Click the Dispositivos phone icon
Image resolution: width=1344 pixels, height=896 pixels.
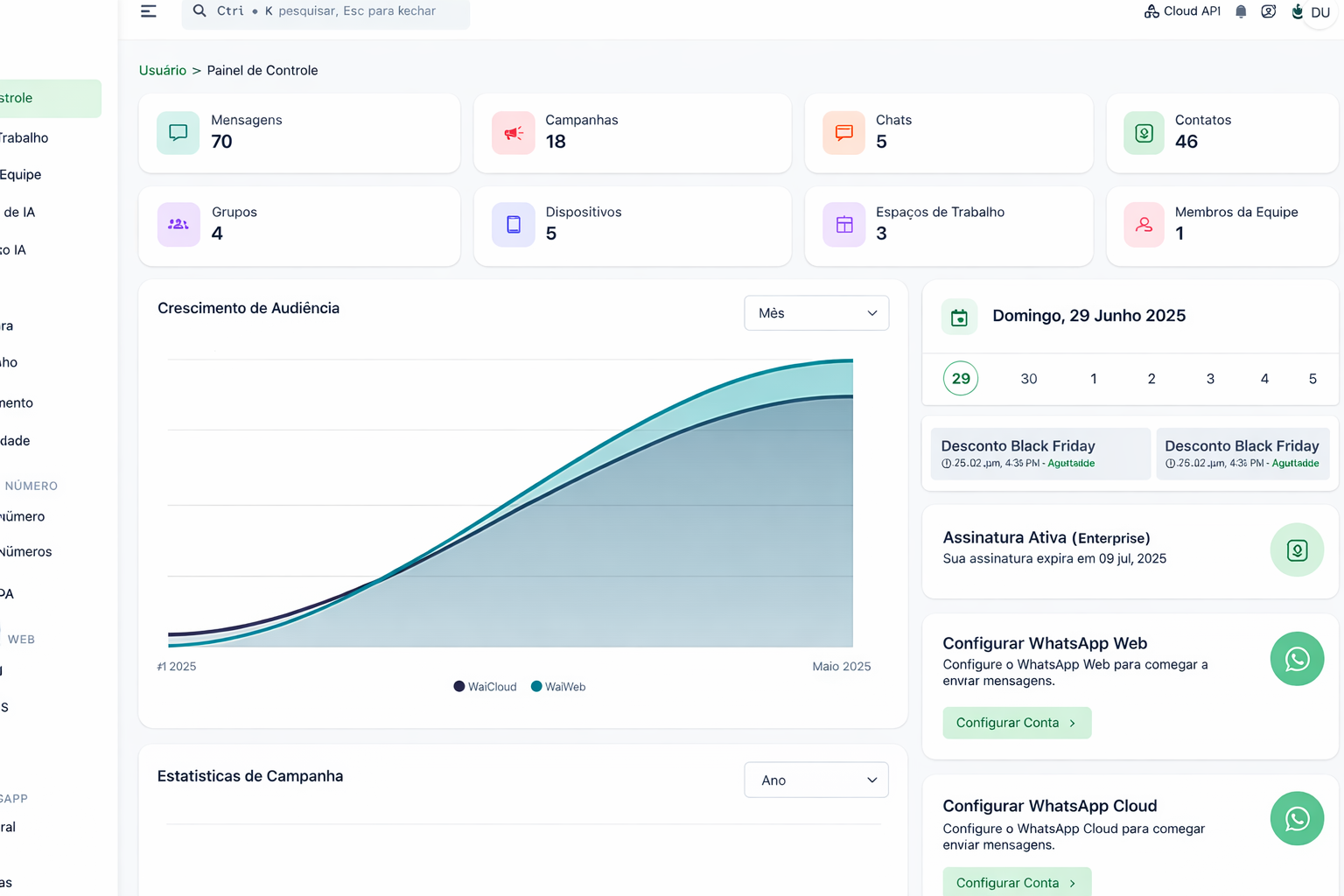click(x=513, y=225)
